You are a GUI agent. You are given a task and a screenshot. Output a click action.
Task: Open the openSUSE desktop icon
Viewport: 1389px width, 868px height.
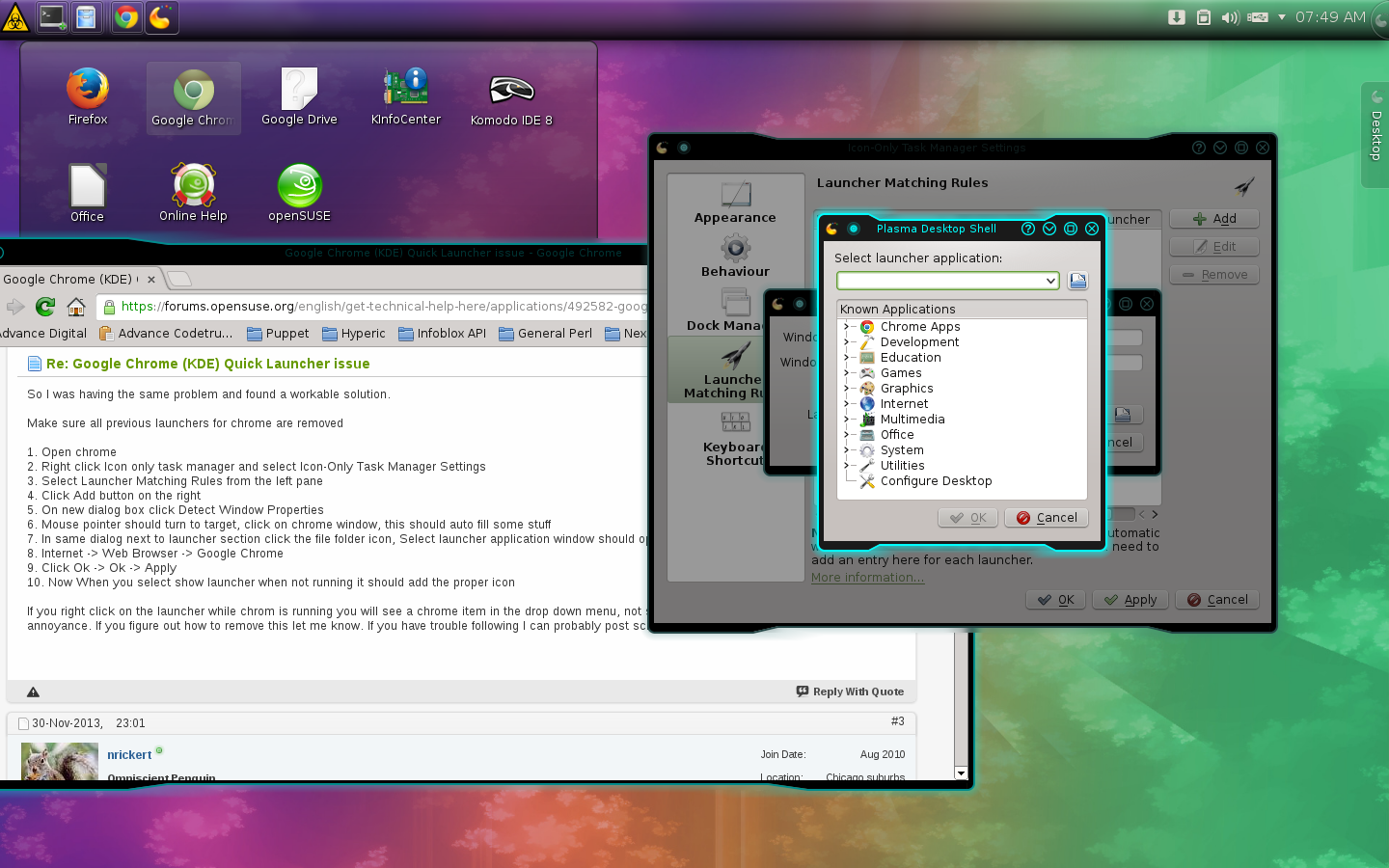click(299, 194)
